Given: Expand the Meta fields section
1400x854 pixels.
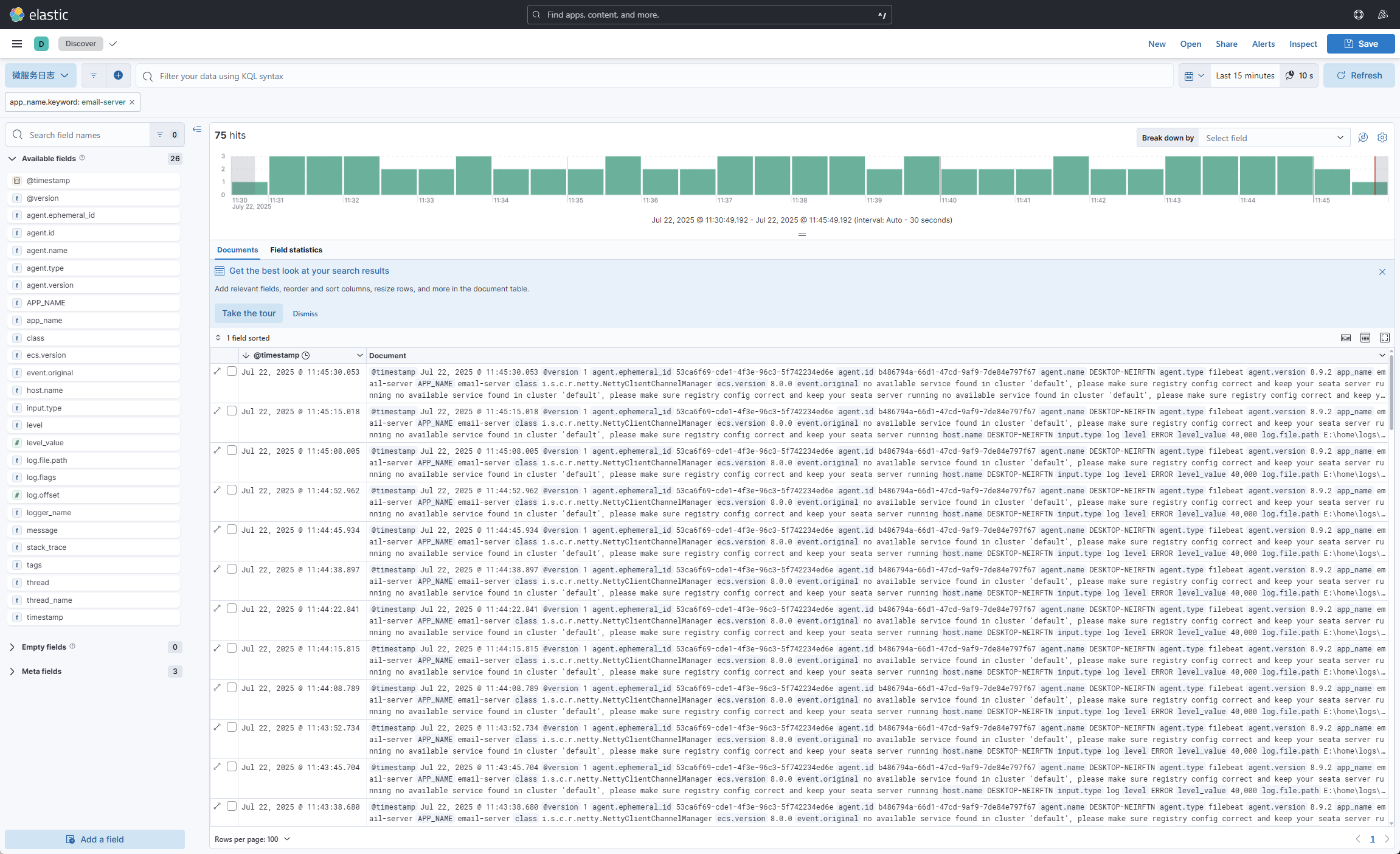Looking at the screenshot, I should click(12, 672).
